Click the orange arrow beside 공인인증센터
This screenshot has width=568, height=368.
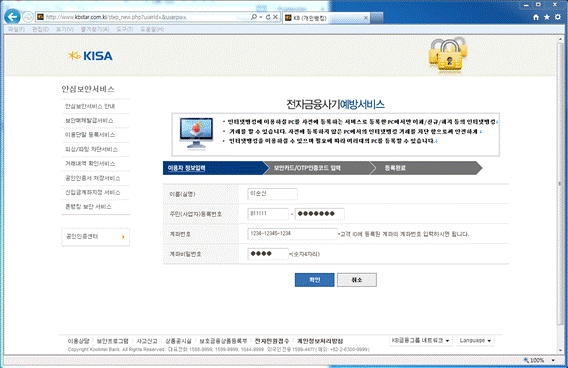click(123, 237)
